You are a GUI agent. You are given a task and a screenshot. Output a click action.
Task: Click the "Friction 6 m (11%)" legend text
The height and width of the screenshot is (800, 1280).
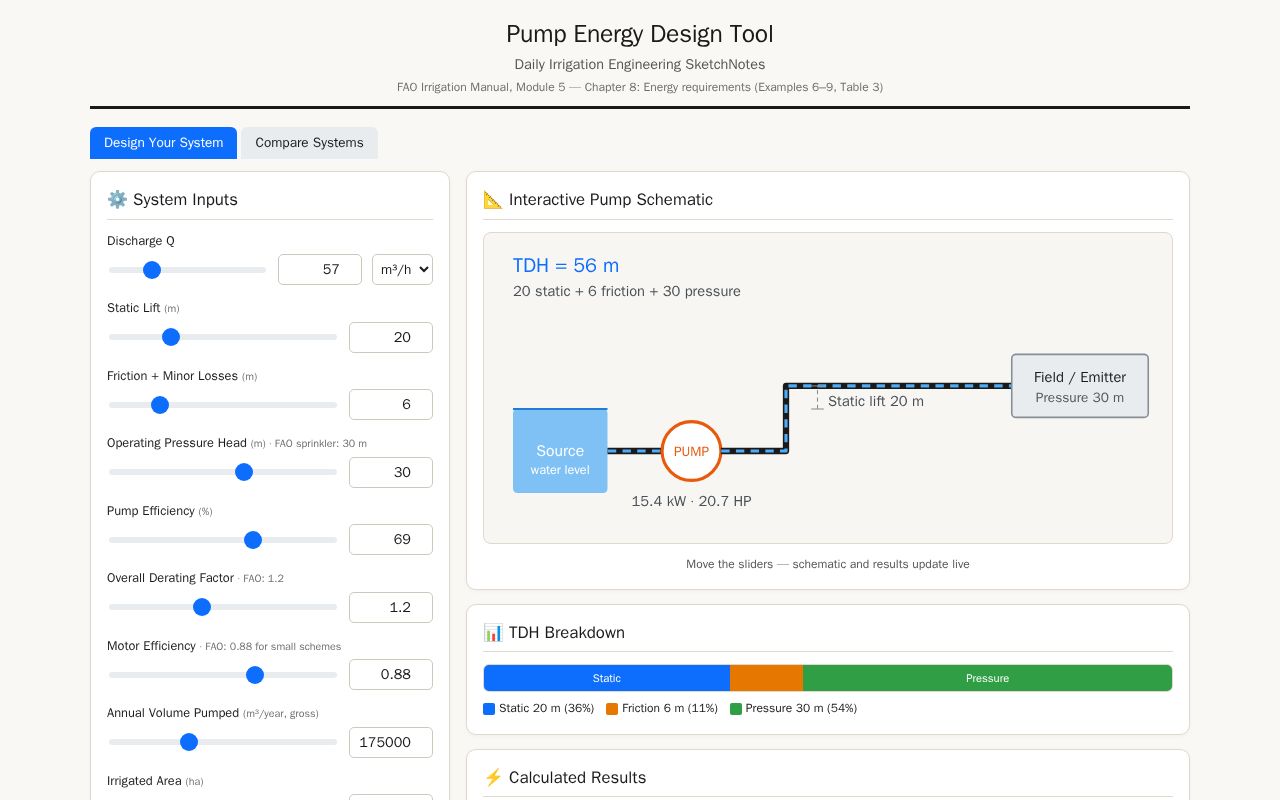click(x=670, y=709)
